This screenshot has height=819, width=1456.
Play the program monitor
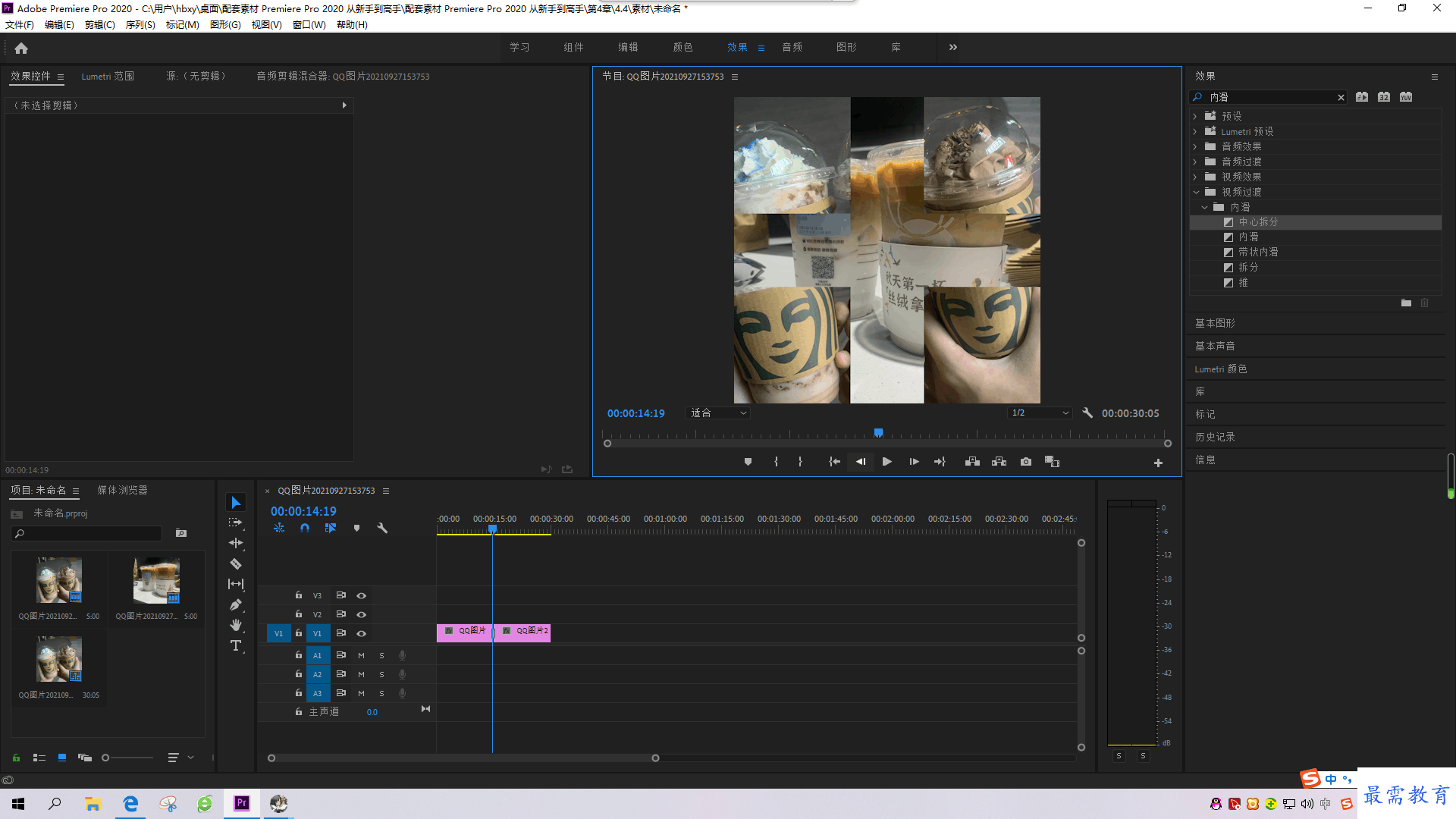886,462
